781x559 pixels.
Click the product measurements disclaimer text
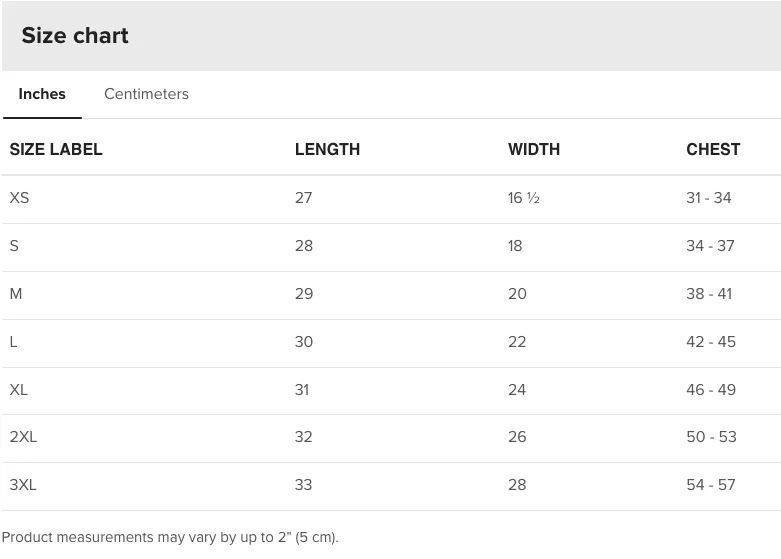[x=170, y=537]
